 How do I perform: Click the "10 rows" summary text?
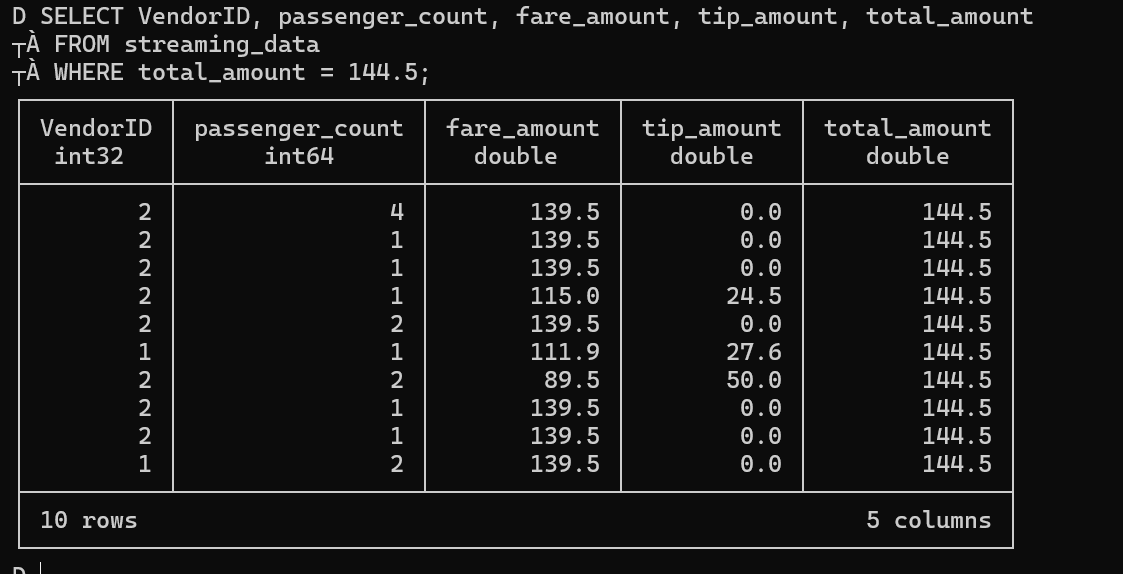coord(89,520)
